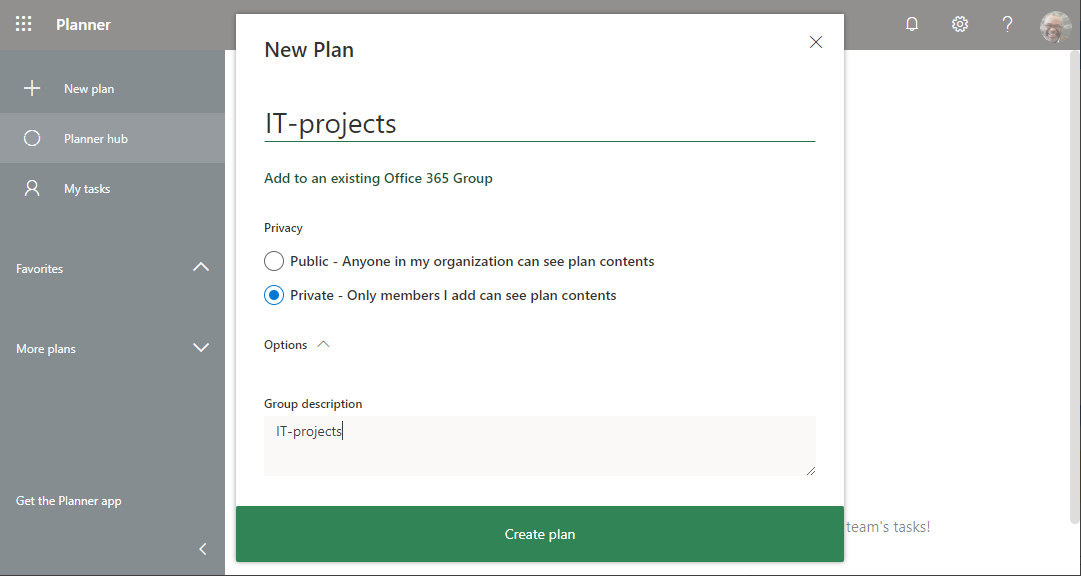The image size is (1081, 576).
Task: Click the plan name field IT-projects
Action: pyautogui.click(x=540, y=123)
